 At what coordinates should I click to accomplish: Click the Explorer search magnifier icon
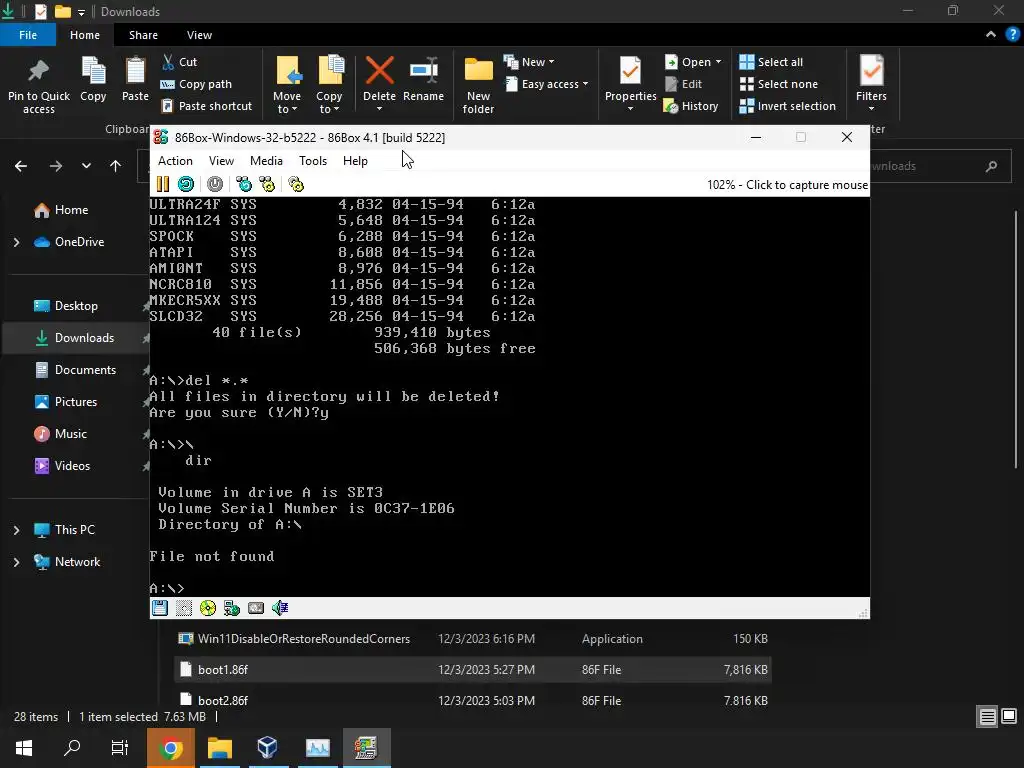pos(991,166)
